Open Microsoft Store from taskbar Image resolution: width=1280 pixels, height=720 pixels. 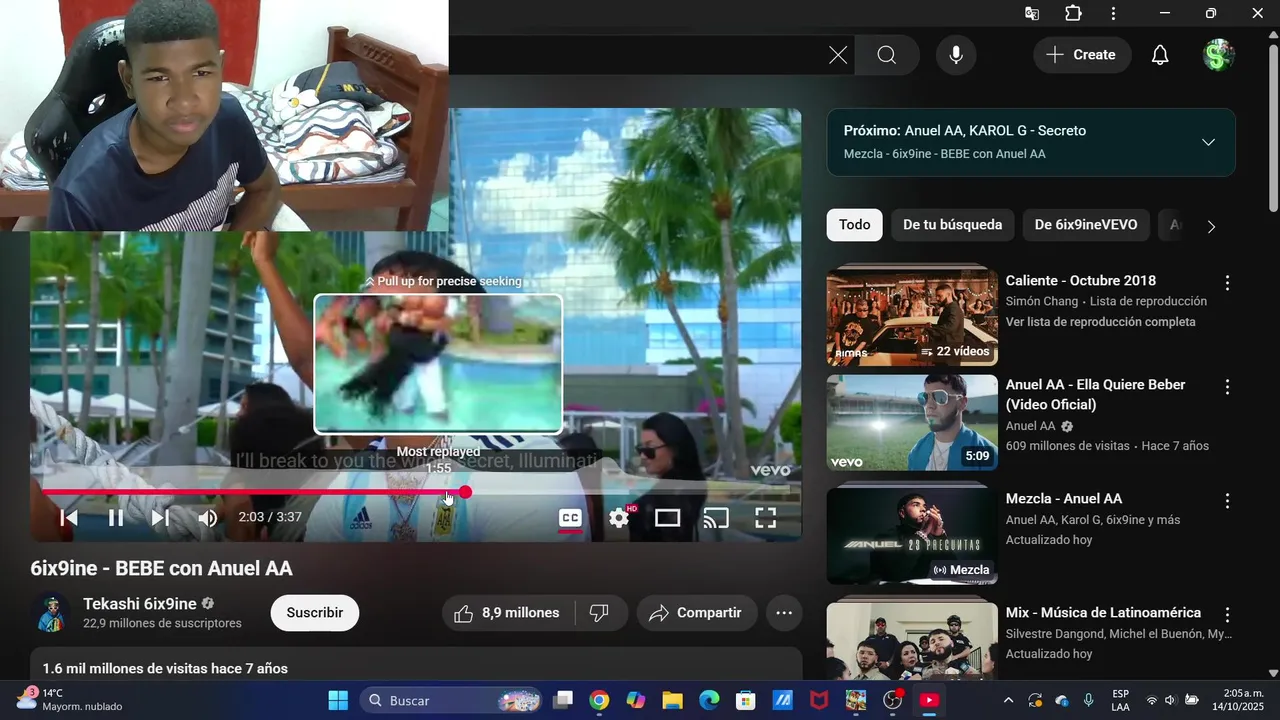click(746, 700)
